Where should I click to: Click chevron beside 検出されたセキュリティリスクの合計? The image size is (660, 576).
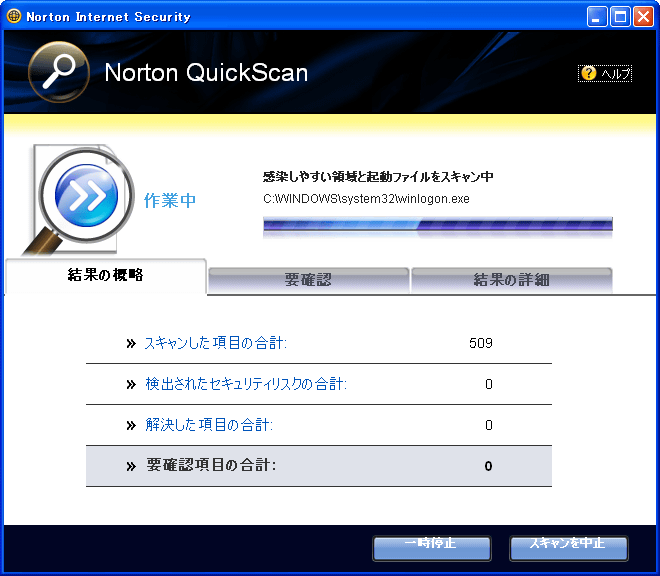[x=131, y=384]
